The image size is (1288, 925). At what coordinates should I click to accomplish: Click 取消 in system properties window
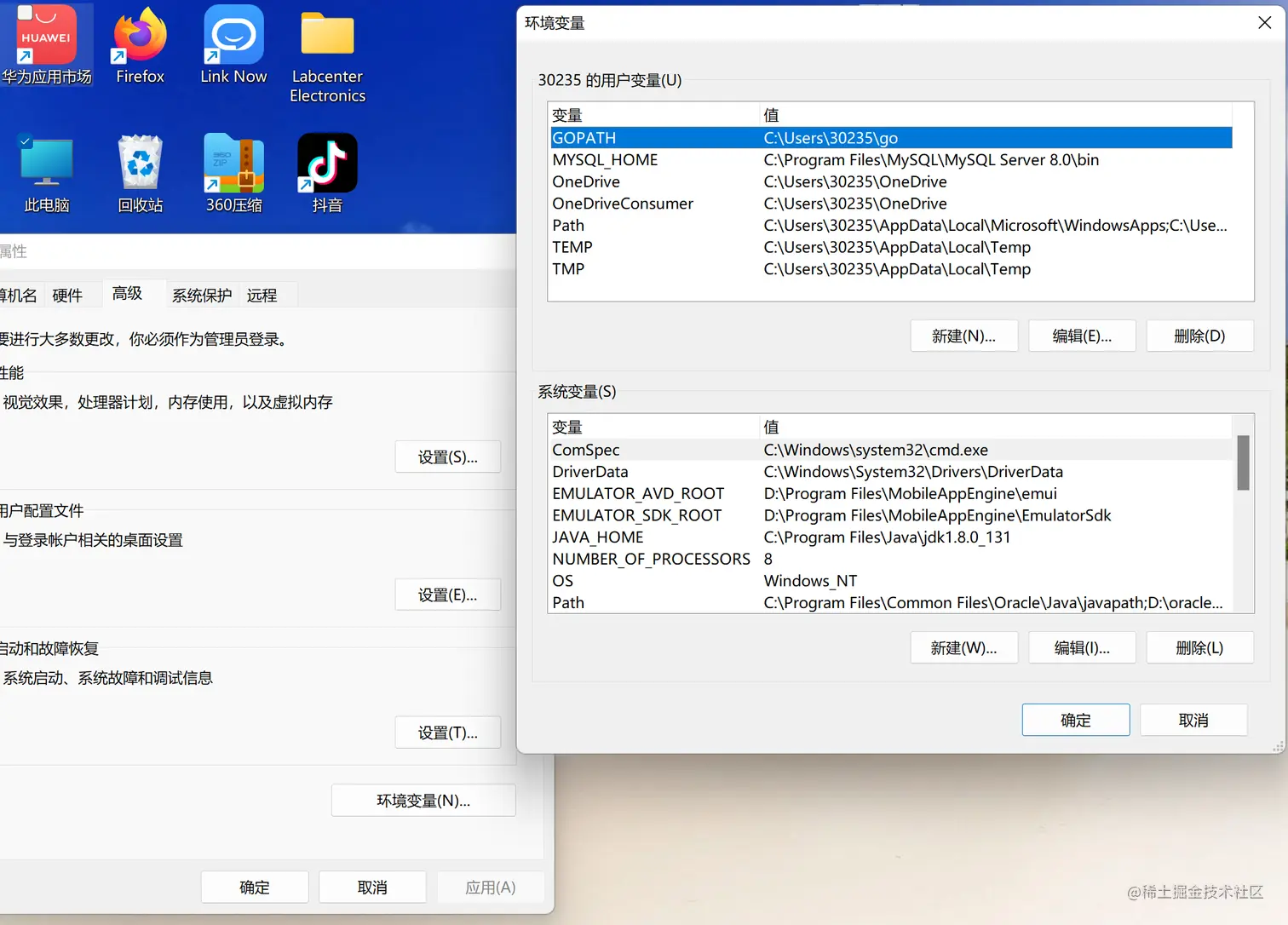point(372,887)
